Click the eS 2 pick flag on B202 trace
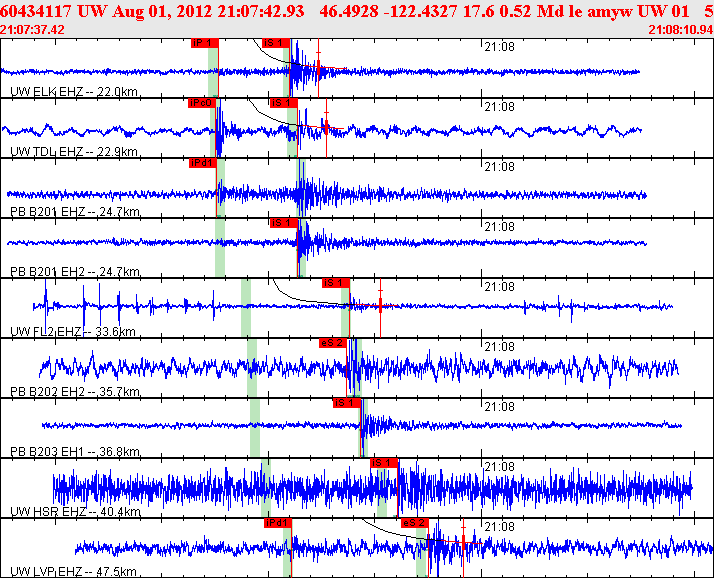This screenshot has width=714, height=578. click(332, 342)
